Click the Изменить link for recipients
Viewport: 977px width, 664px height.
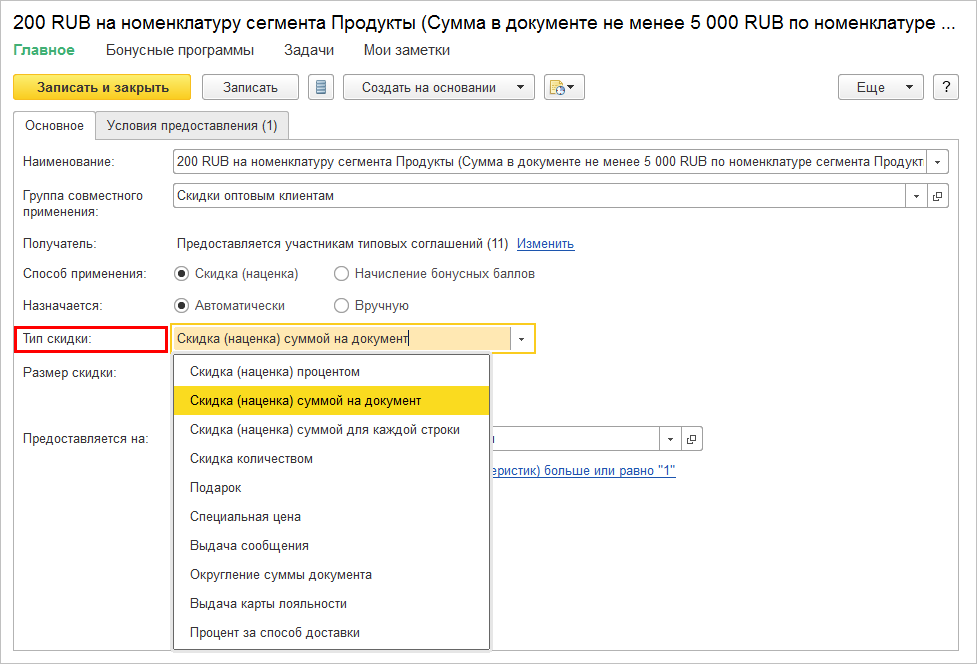coord(545,243)
